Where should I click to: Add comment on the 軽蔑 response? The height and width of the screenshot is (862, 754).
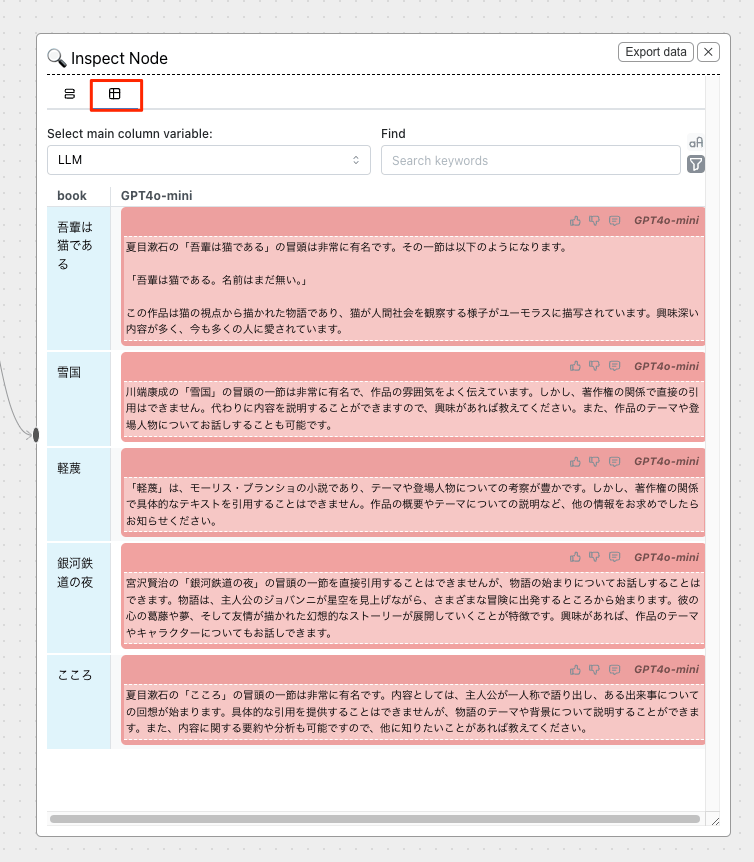click(x=614, y=462)
